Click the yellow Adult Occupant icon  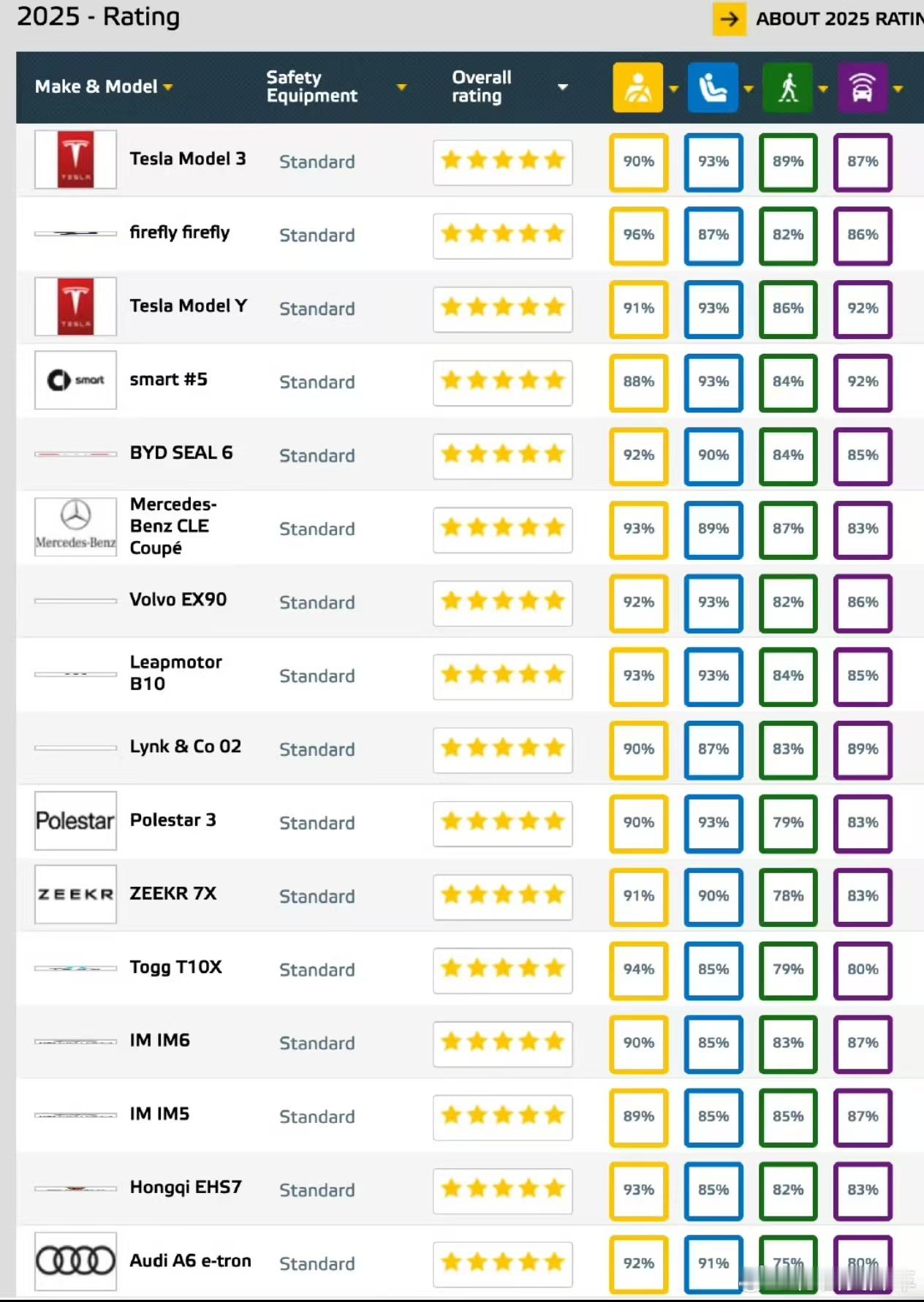(637, 88)
